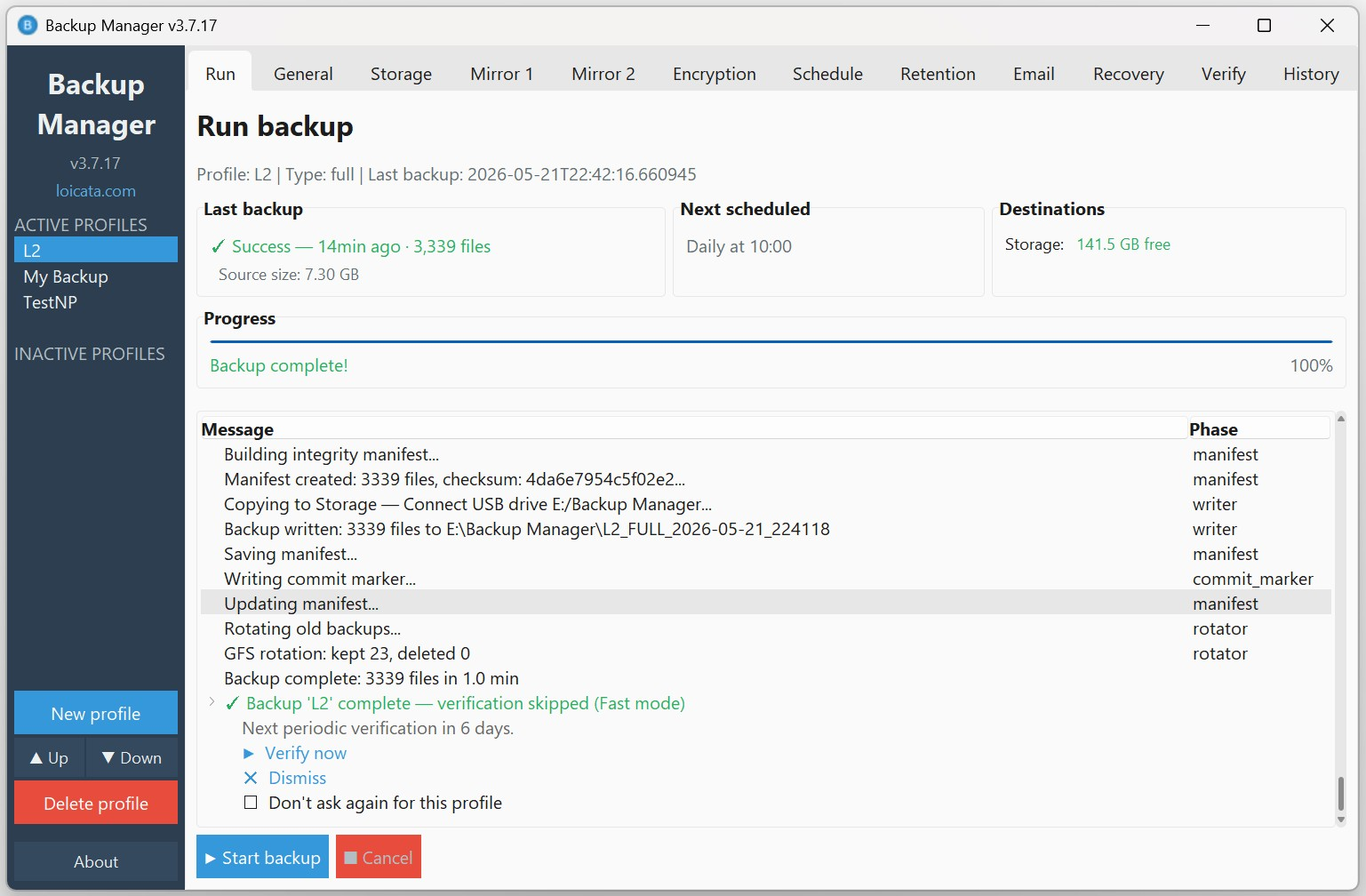1366x896 pixels.
Task: Select the Backup written: 3339 files row
Action: click(x=766, y=529)
